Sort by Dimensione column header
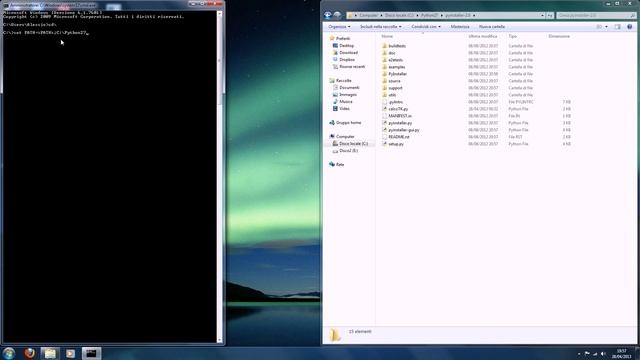 click(x=559, y=36)
